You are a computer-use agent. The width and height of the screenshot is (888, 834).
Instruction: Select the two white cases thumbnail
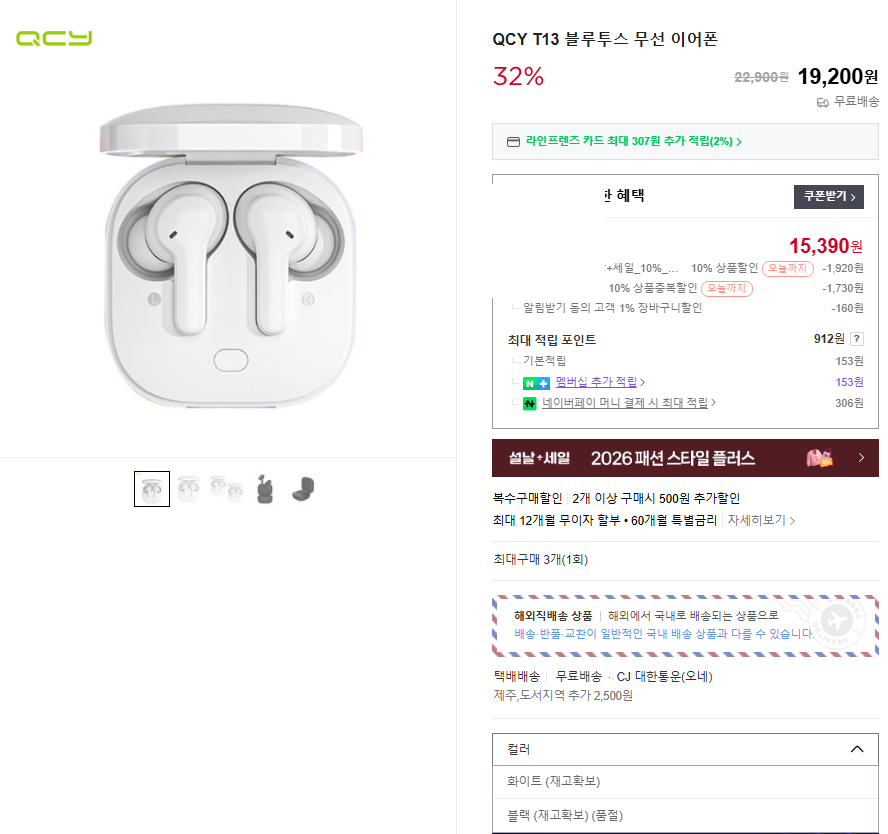227,489
